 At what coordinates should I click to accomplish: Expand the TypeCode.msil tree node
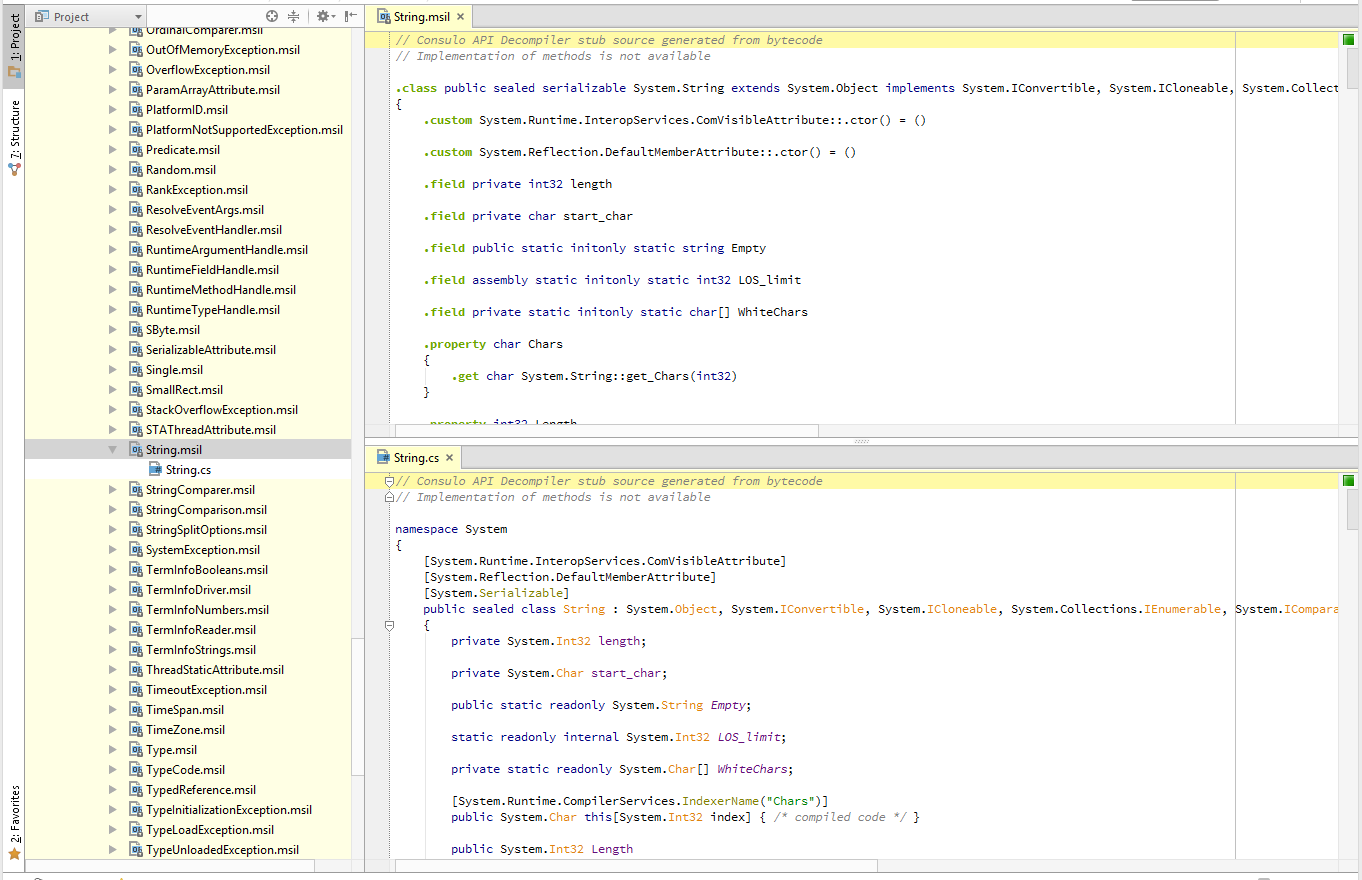[112, 770]
